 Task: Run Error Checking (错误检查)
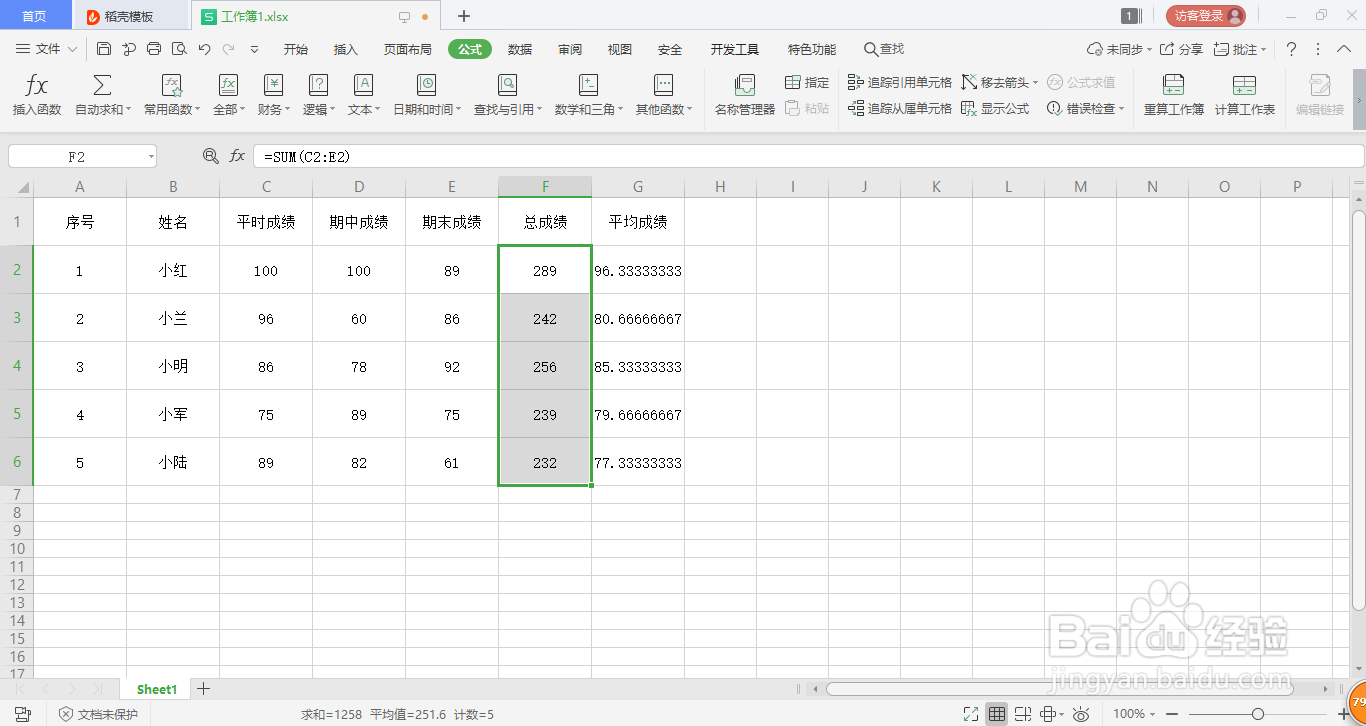(x=1088, y=108)
